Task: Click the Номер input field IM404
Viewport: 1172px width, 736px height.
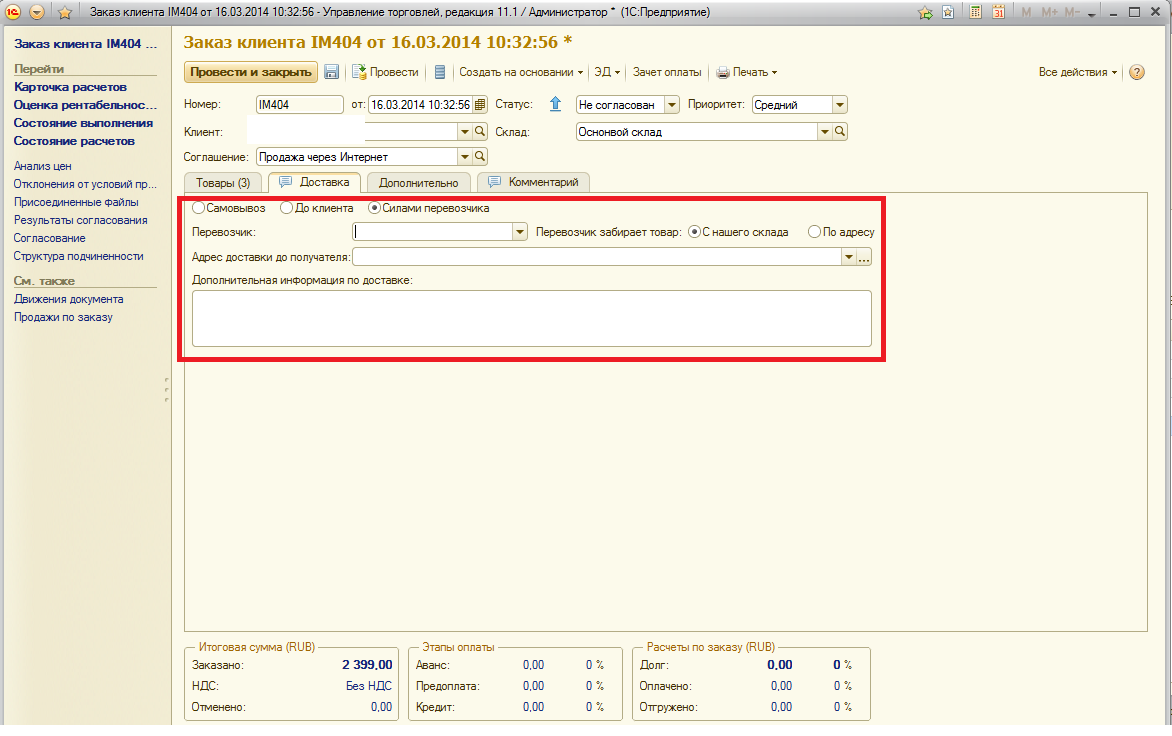Action: tap(300, 105)
